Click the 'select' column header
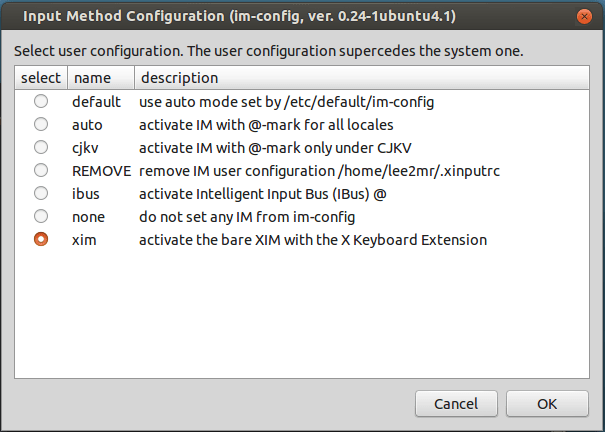The width and height of the screenshot is (605, 432). pyautogui.click(x=41, y=78)
